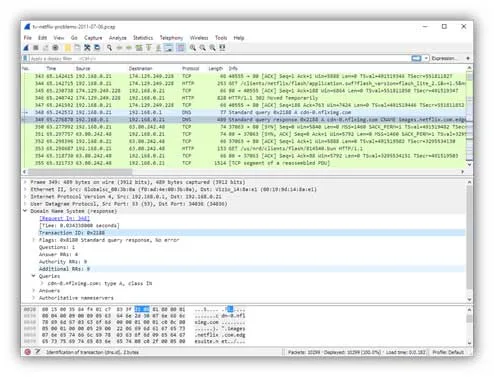
Task: Click into the display filter field
Action: 220,58
